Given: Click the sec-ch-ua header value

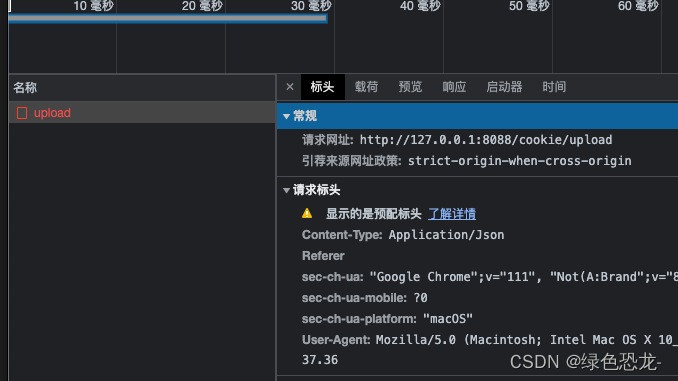Looking at the screenshot, I should (x=524, y=277).
